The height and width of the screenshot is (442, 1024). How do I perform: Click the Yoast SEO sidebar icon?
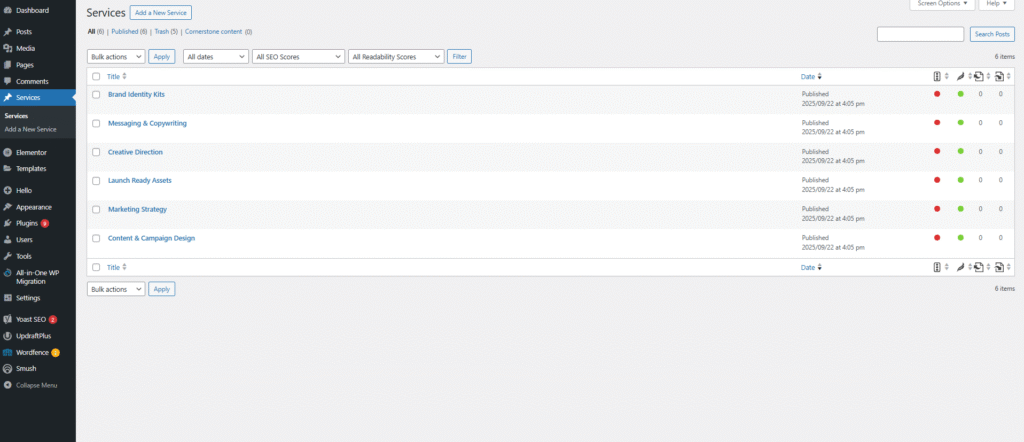point(8,319)
